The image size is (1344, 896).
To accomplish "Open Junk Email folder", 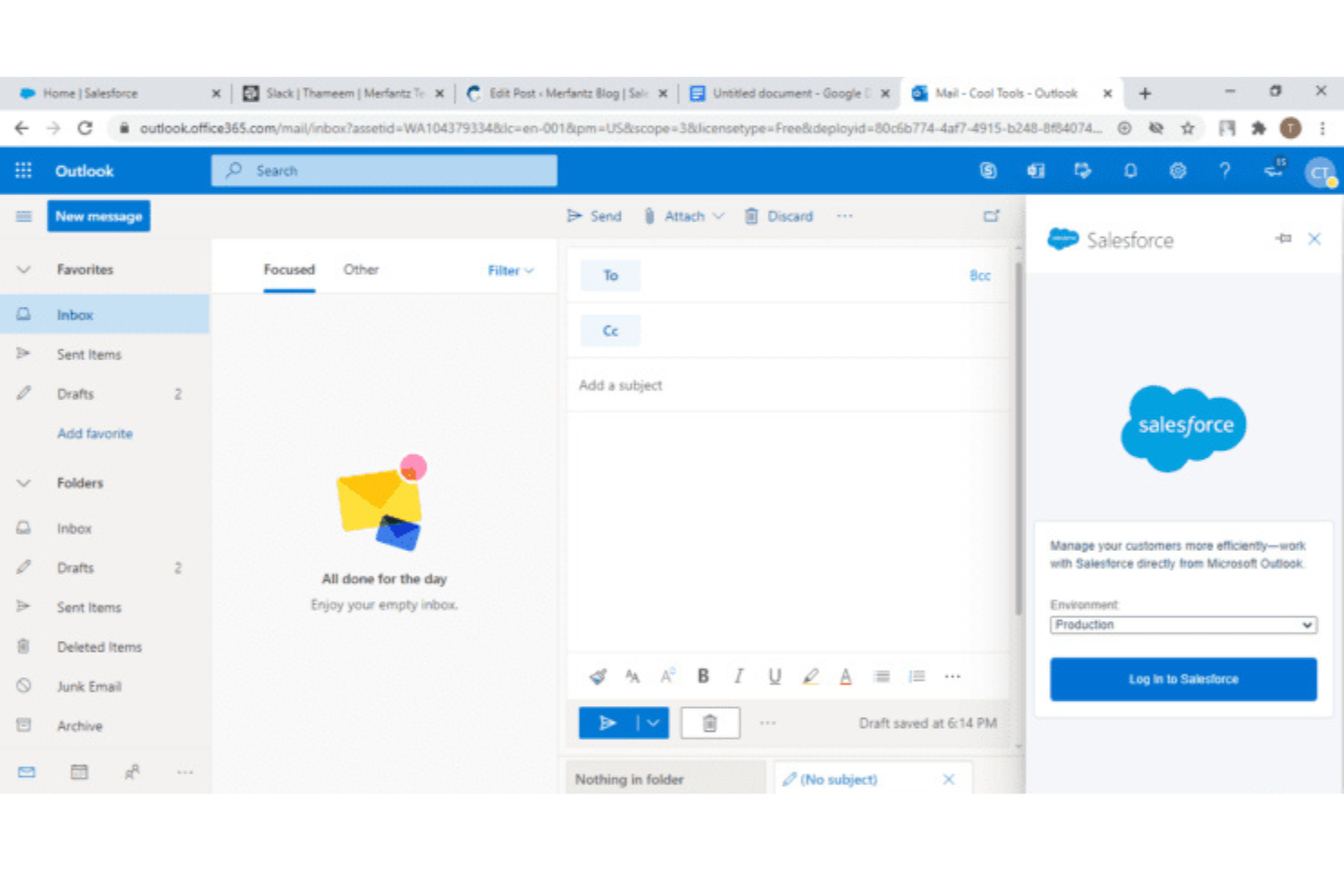I will click(x=105, y=686).
